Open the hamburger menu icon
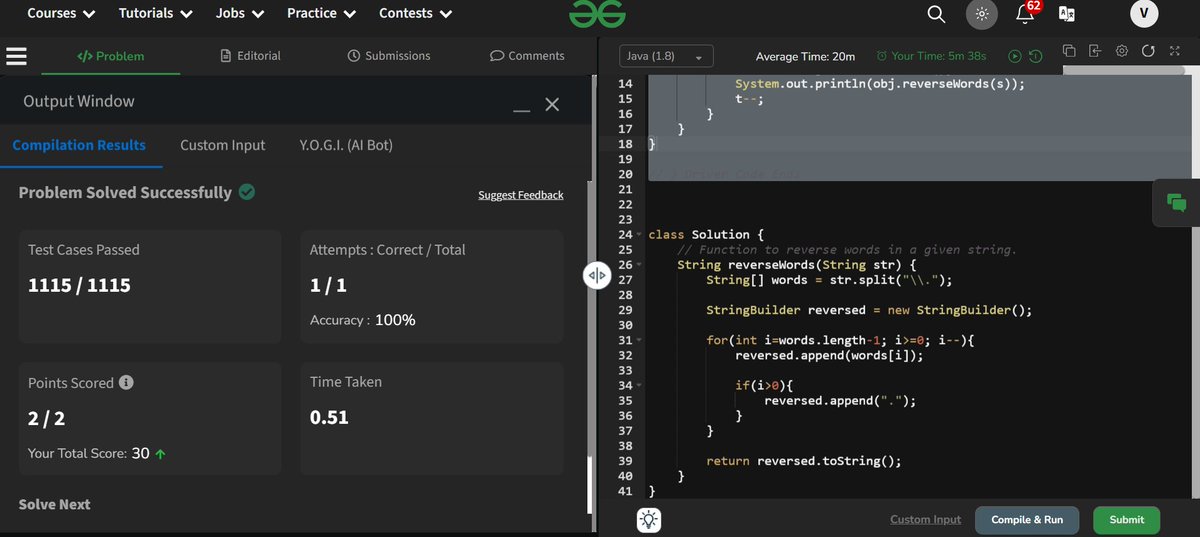1200x537 pixels. [x=16, y=56]
